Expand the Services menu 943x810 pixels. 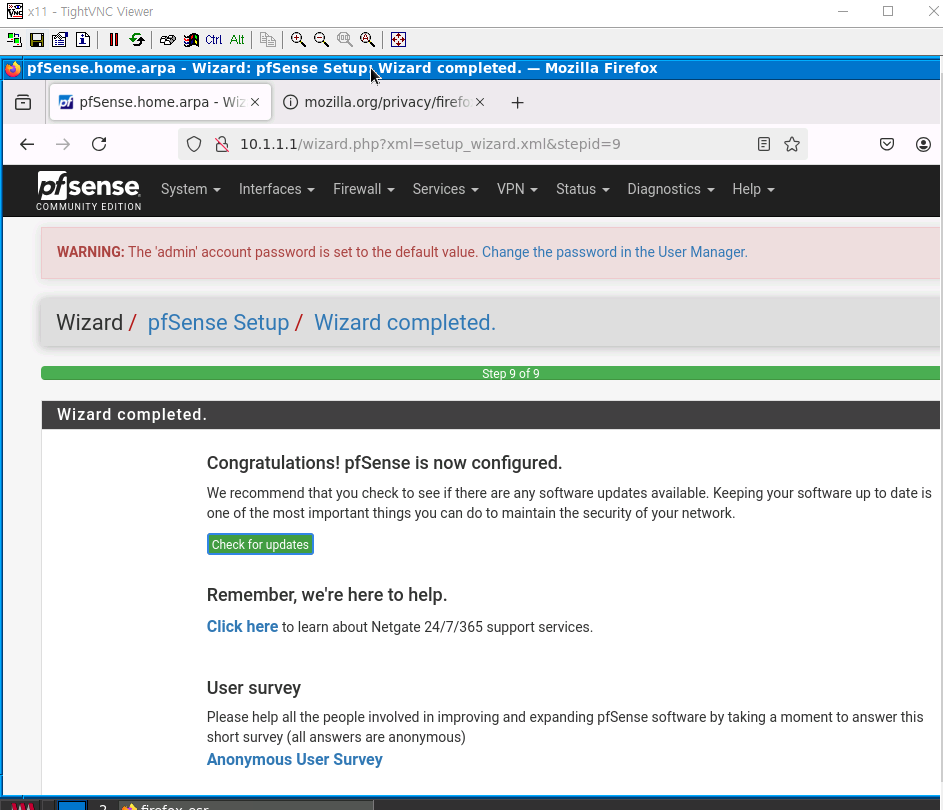pos(446,189)
